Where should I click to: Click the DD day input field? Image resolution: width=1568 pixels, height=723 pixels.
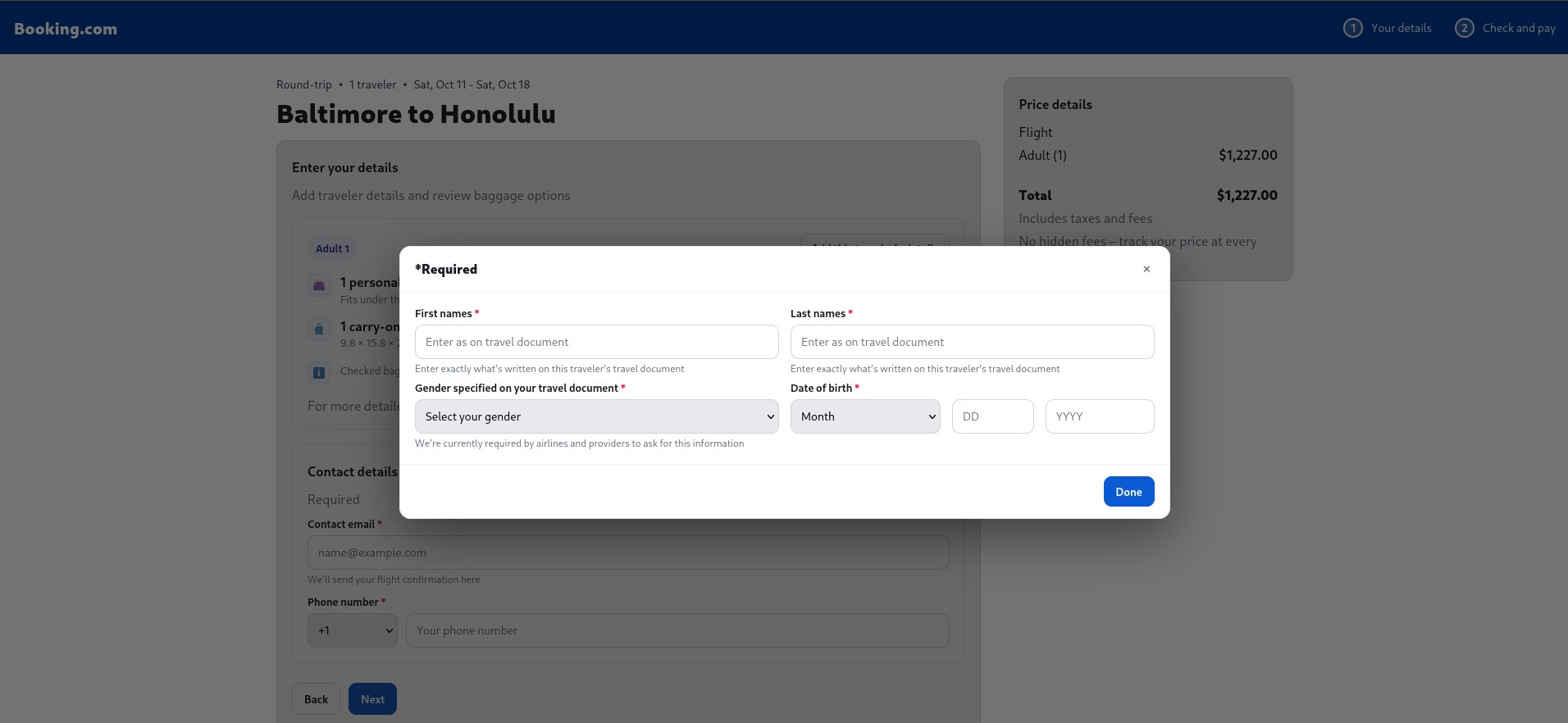coord(992,416)
